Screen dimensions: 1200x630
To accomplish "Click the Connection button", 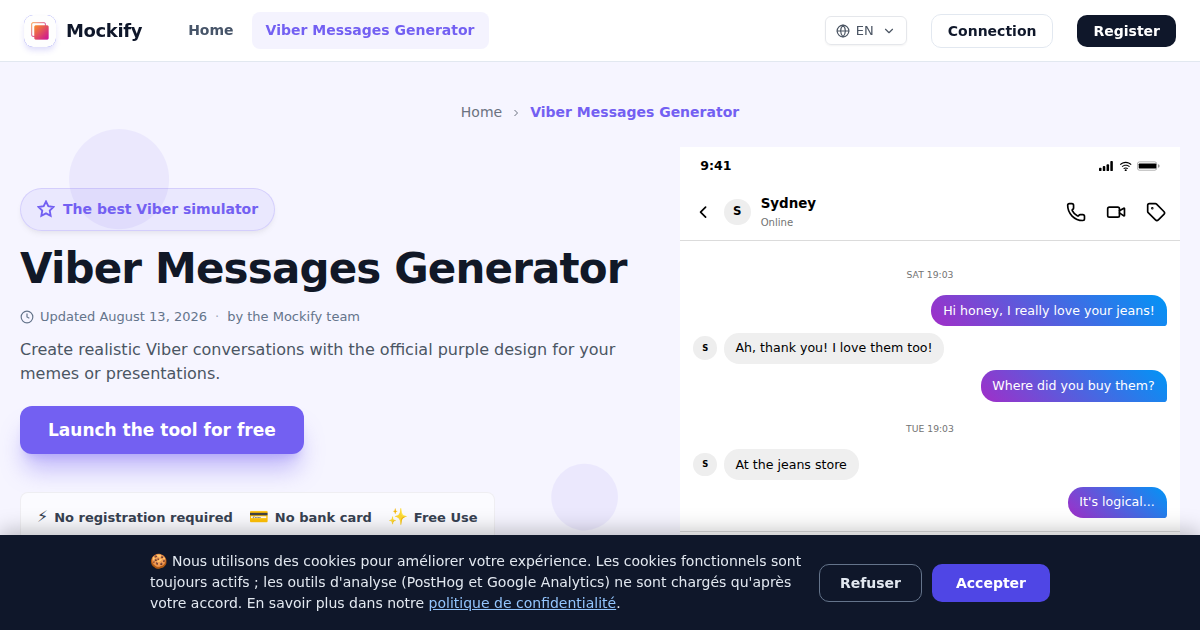I will coord(992,31).
